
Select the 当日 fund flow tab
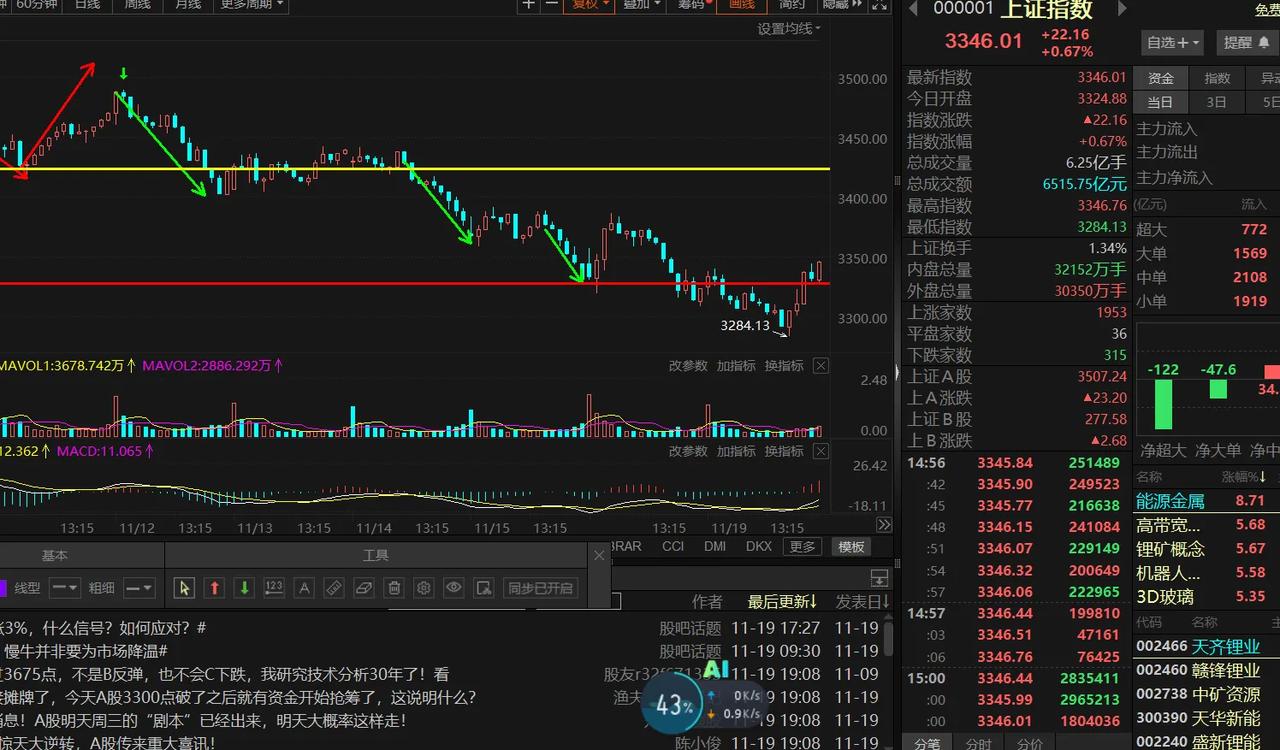pyautogui.click(x=1161, y=102)
